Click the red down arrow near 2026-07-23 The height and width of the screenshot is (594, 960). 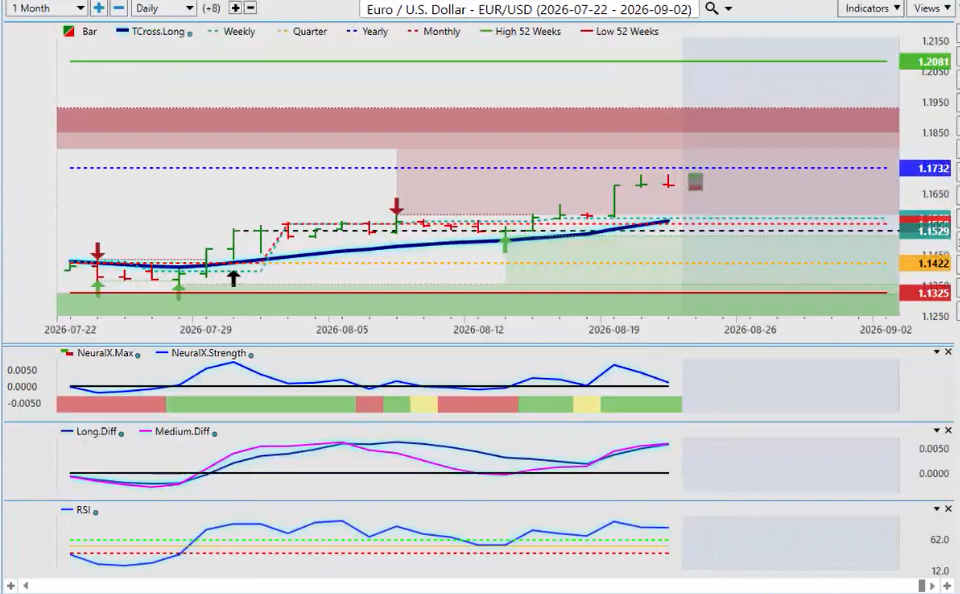point(97,251)
